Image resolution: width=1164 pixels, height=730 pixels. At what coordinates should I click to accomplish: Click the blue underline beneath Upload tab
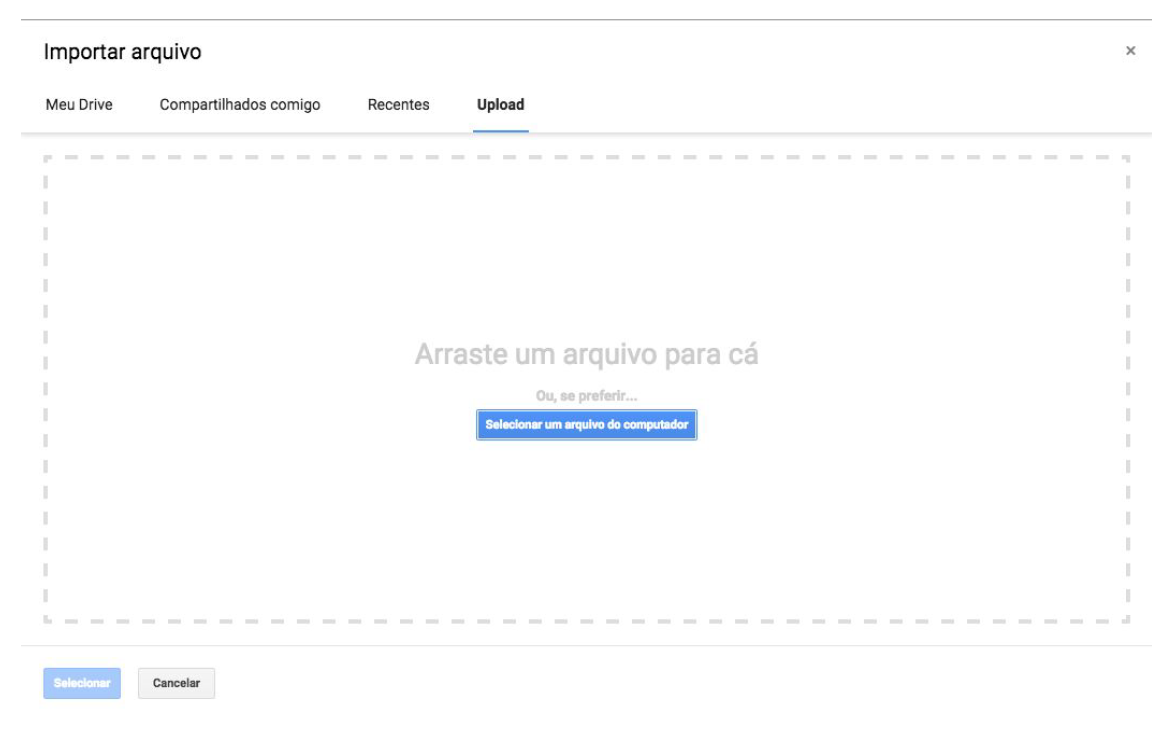click(x=501, y=131)
